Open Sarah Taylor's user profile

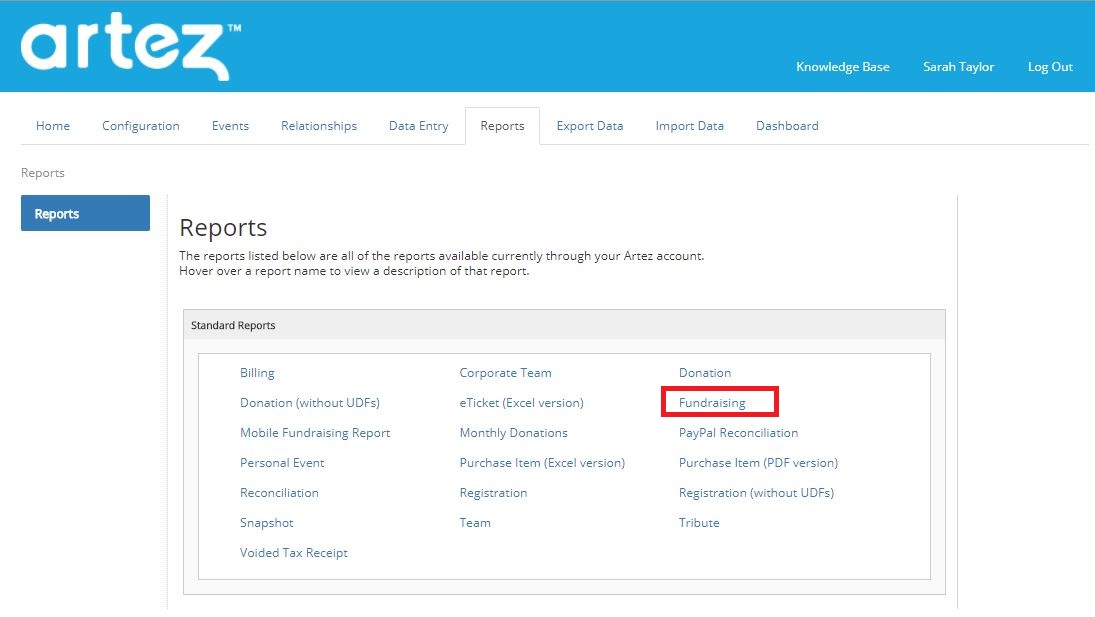pyautogui.click(x=958, y=67)
